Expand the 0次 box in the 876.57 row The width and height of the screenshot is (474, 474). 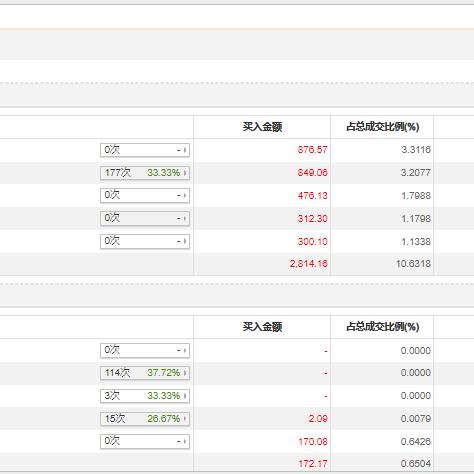tap(145, 150)
